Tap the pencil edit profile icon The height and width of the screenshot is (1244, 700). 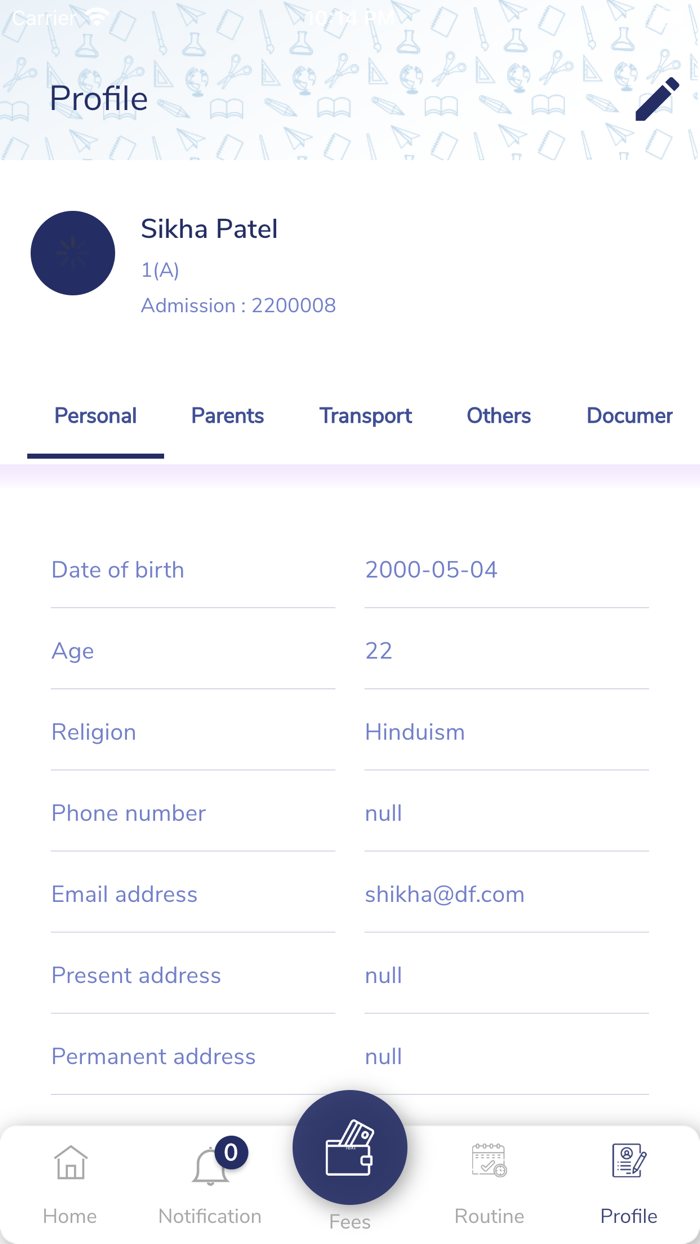click(x=657, y=100)
